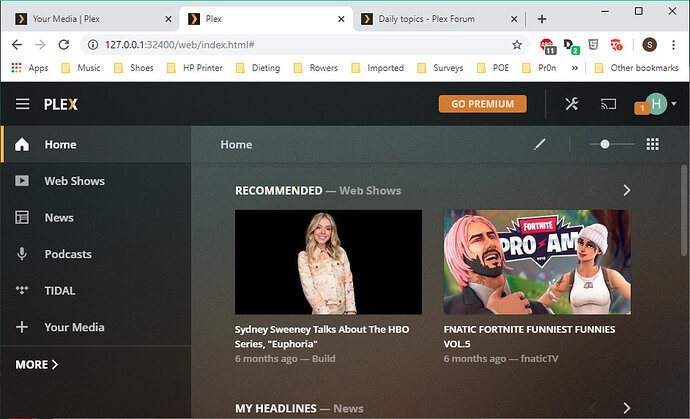690x419 pixels.
Task: Open News in the sidebar
Action: tap(96, 217)
